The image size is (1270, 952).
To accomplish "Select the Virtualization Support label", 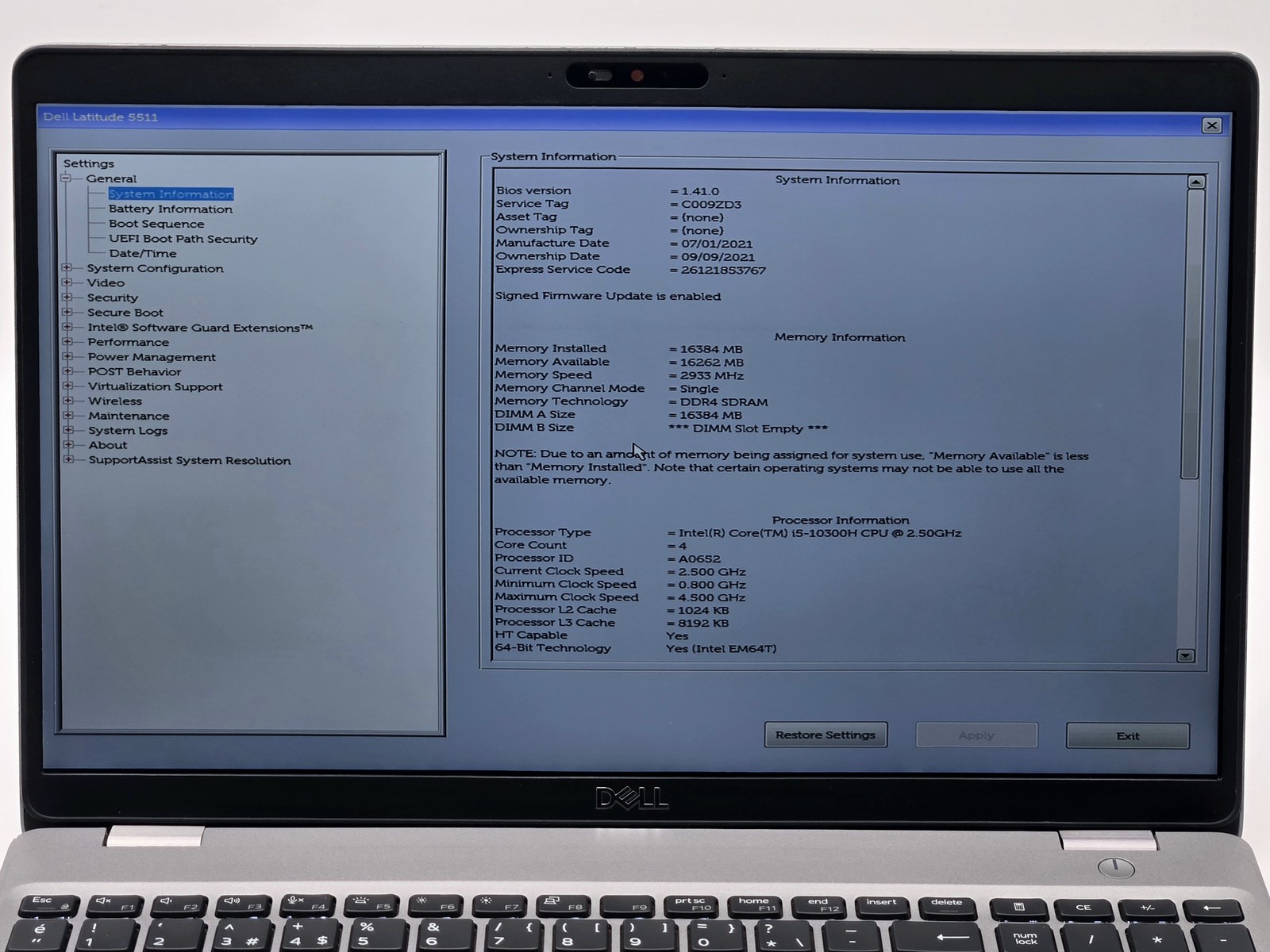I will coord(156,386).
